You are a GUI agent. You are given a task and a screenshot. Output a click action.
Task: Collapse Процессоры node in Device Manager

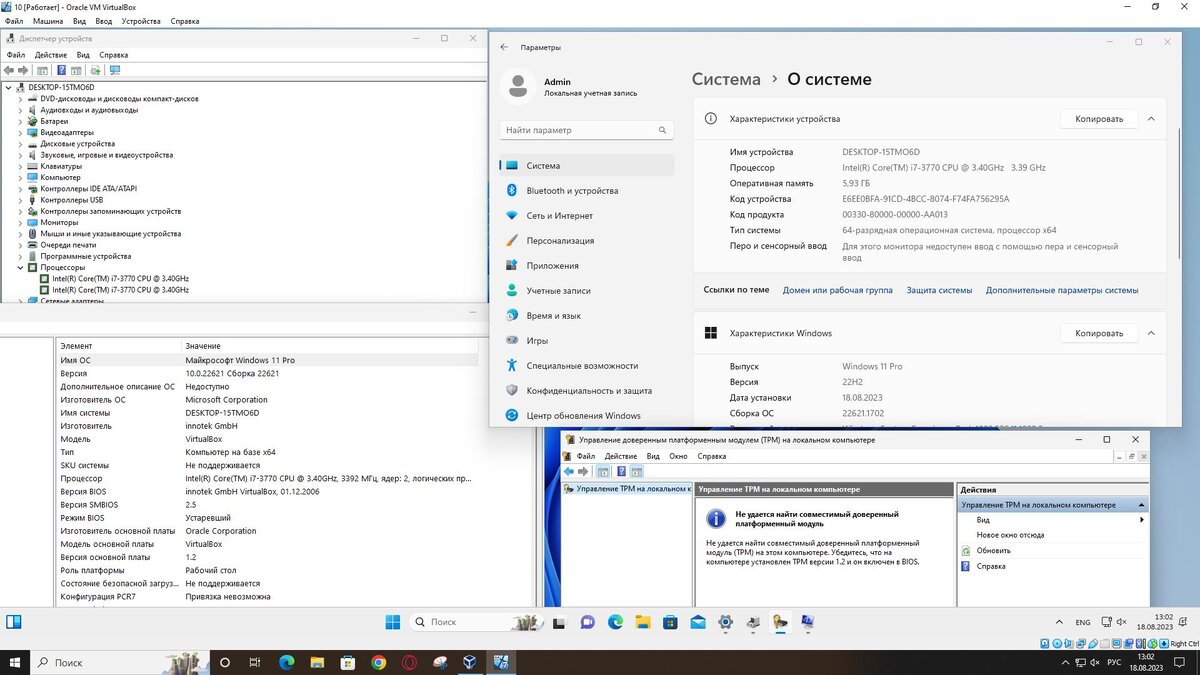[x=20, y=267]
